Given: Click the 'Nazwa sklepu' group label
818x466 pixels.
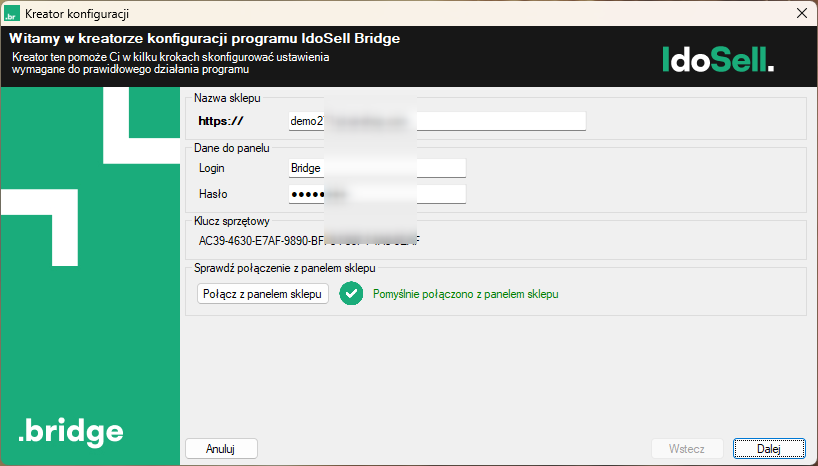Looking at the screenshot, I should click(227, 98).
